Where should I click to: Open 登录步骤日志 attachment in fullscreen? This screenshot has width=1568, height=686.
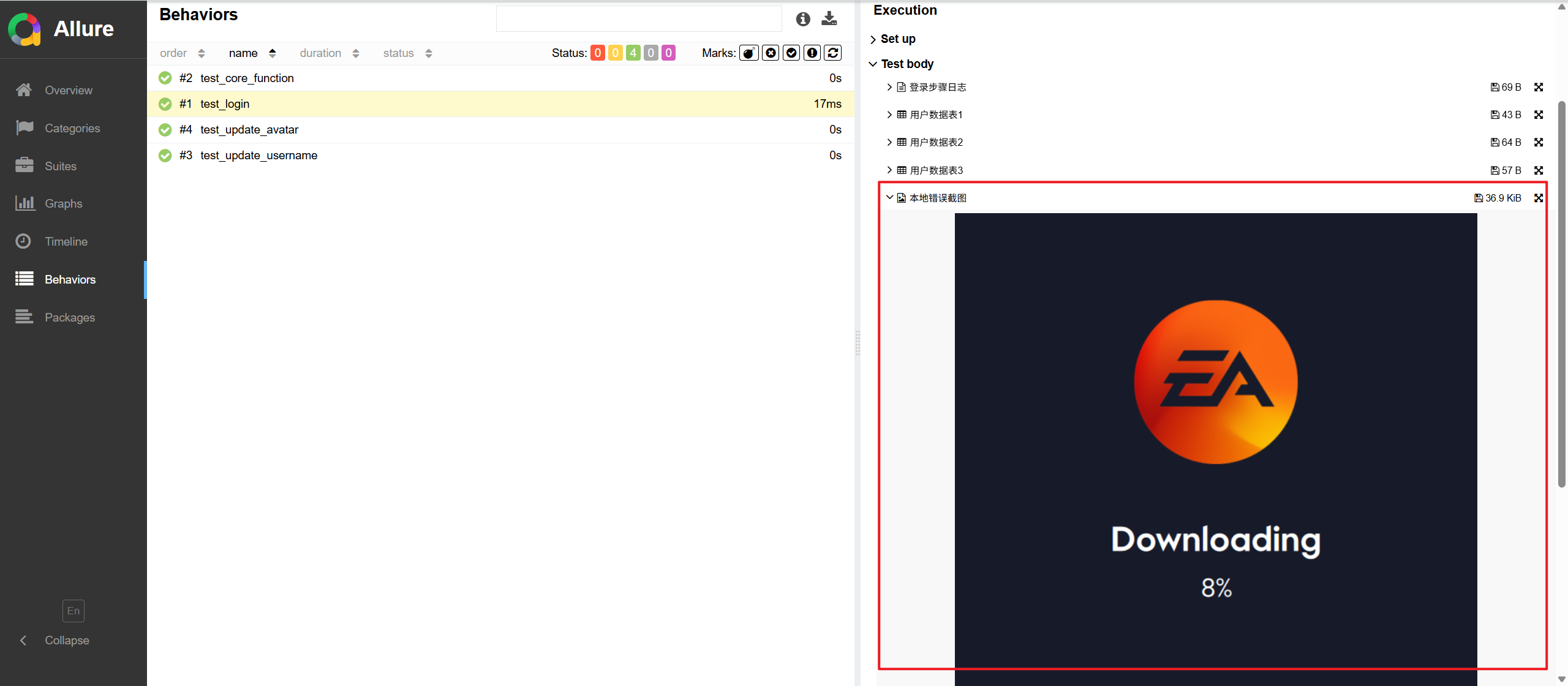(x=1539, y=87)
